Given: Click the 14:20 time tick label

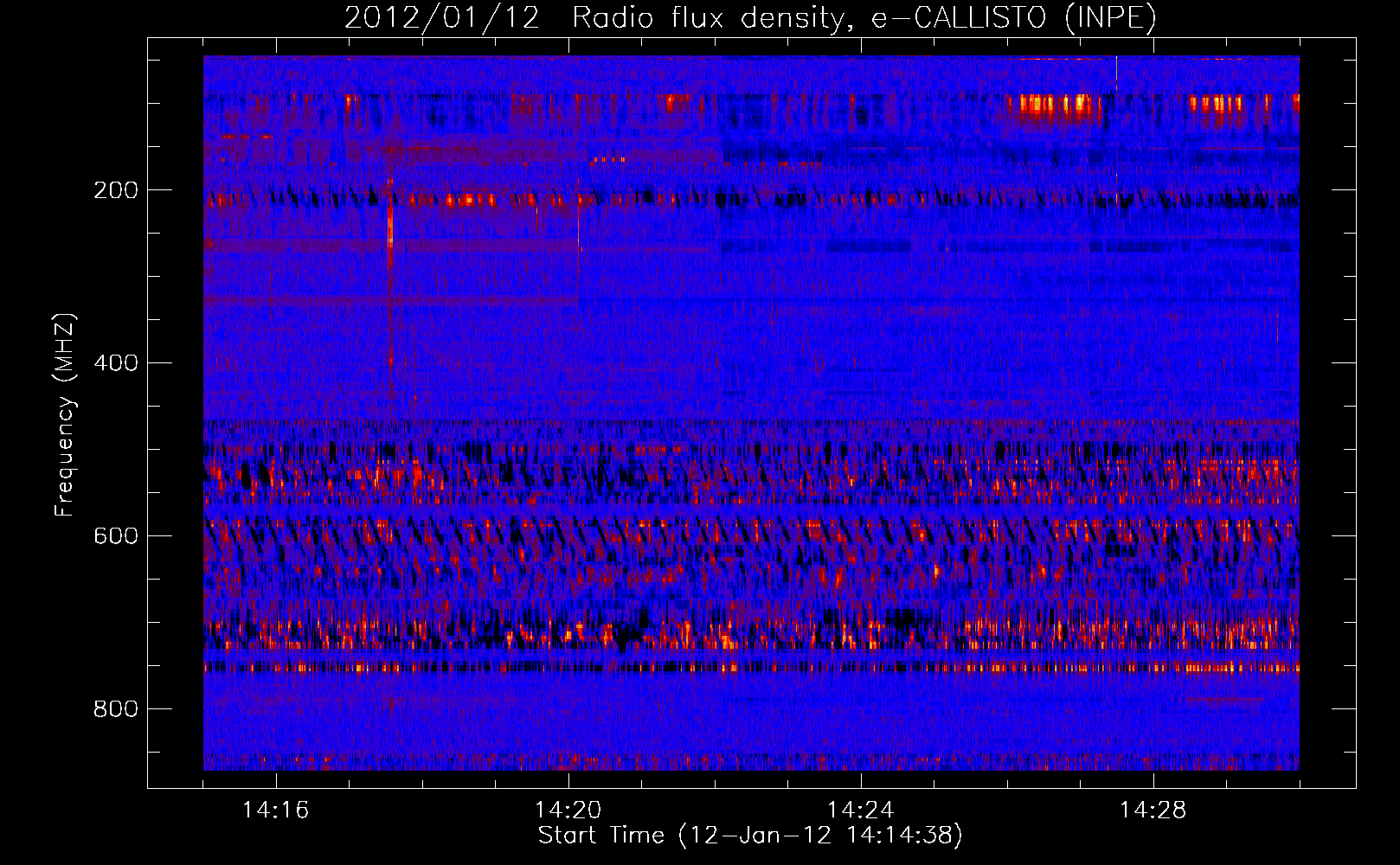Looking at the screenshot, I should tap(568, 811).
